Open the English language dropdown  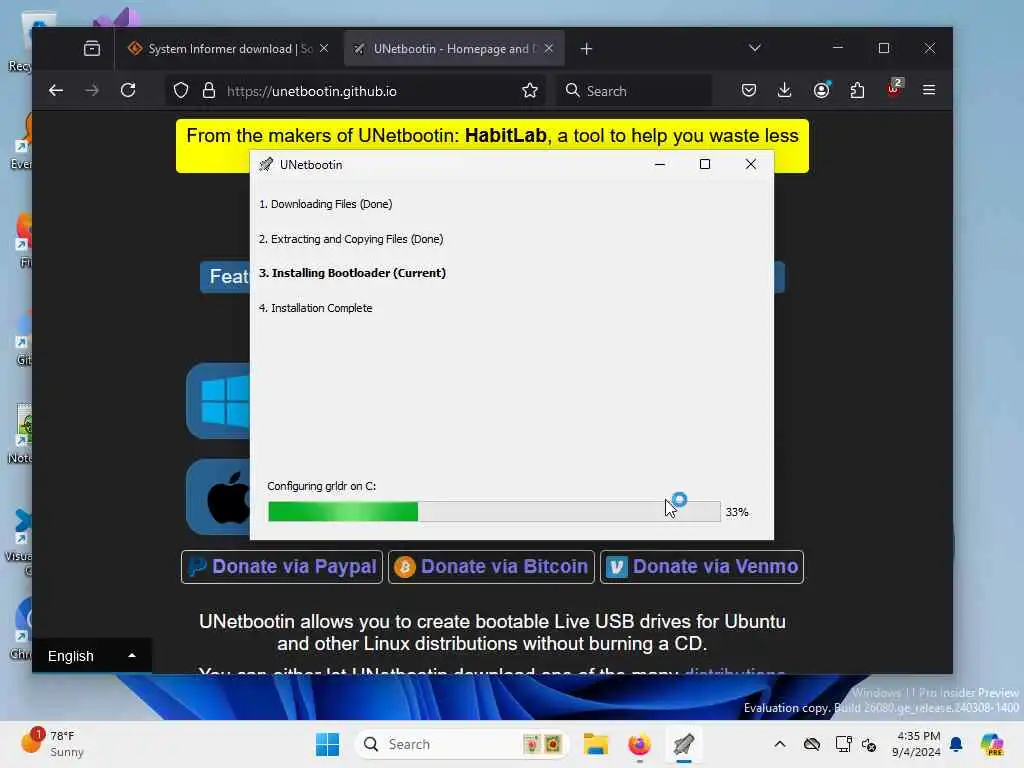point(91,656)
